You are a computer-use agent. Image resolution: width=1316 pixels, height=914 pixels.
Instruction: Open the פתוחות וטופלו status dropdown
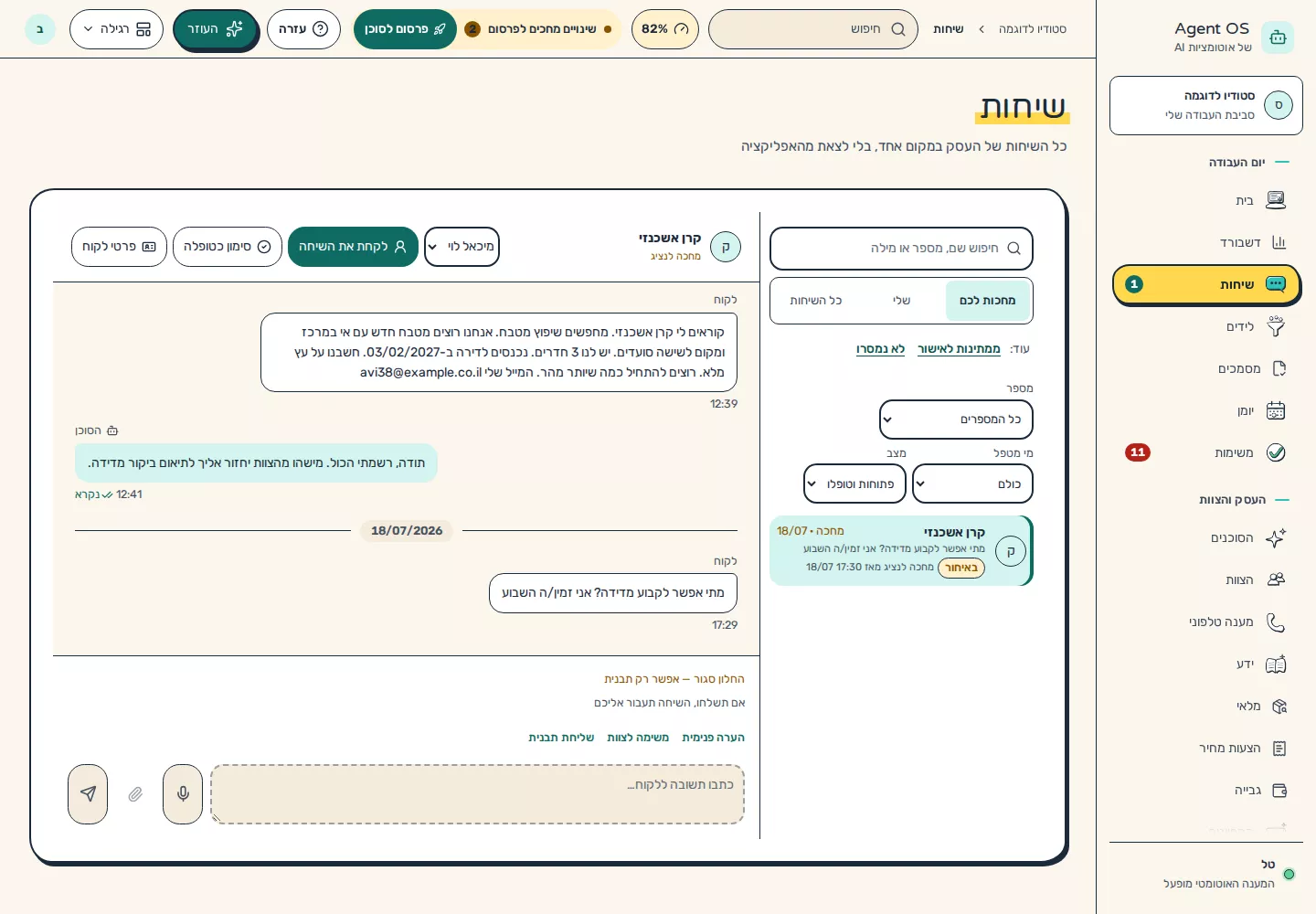(x=854, y=484)
